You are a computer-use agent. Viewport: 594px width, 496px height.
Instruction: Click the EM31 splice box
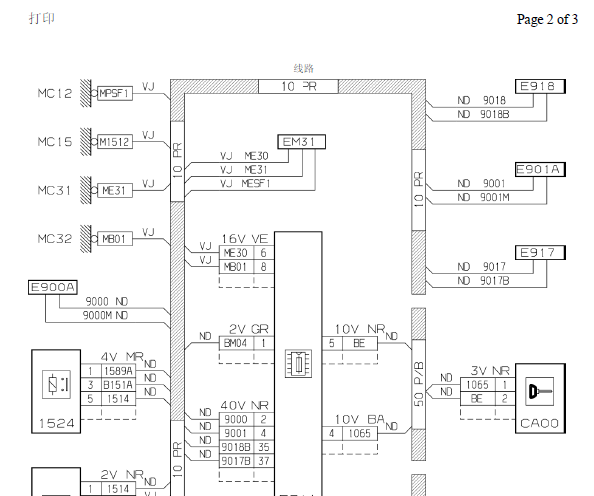point(302,142)
